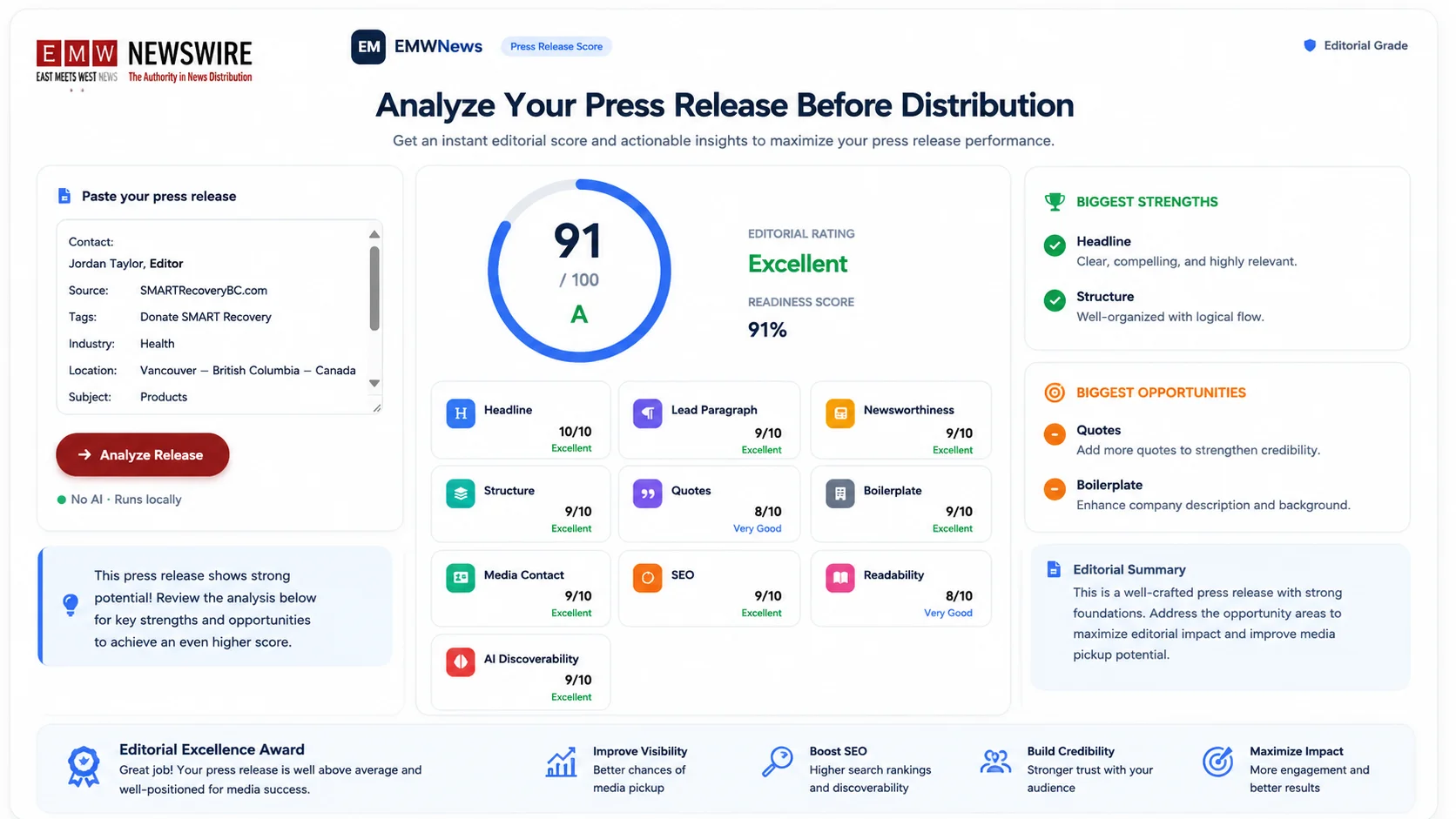Click the Products subject value
The width and height of the screenshot is (1456, 819).
(164, 397)
